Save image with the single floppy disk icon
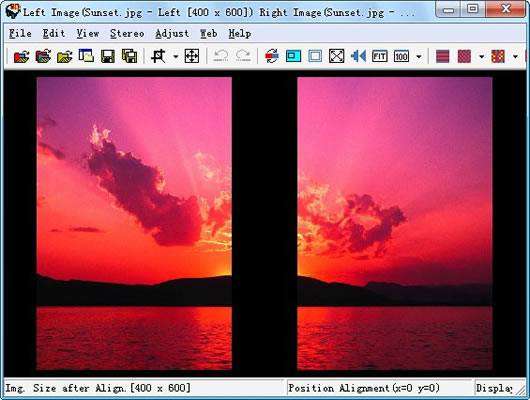530x400 pixels. tap(108, 56)
